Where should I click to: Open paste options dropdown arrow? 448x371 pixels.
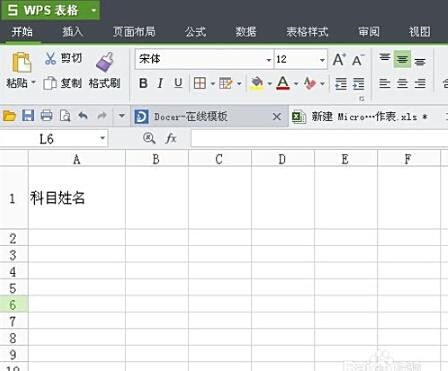33,82
